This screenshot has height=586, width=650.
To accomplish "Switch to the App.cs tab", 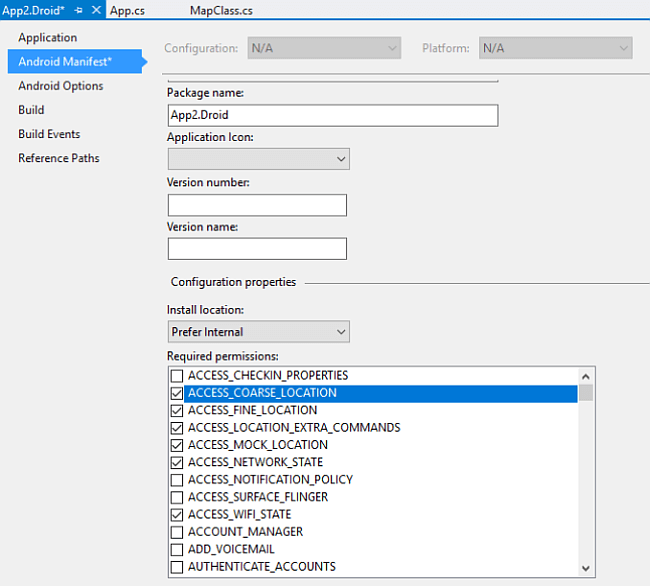I will (127, 10).
